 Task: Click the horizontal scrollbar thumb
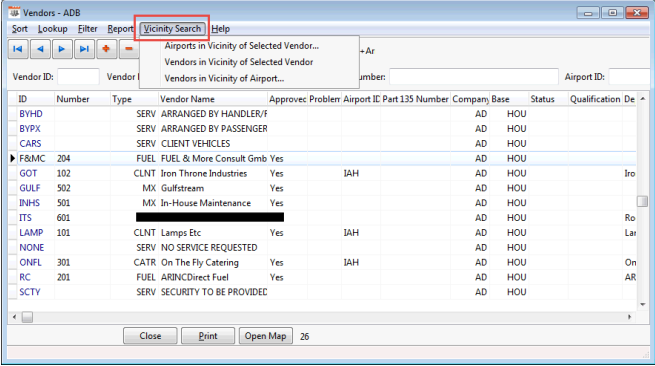[x=27, y=317]
